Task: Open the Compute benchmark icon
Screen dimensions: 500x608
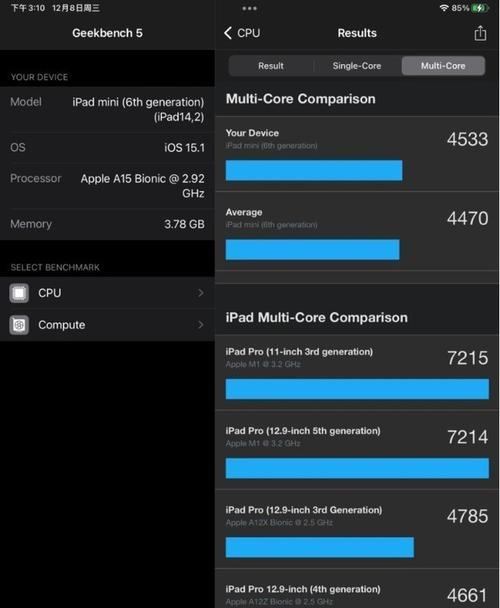Action: (x=19, y=325)
